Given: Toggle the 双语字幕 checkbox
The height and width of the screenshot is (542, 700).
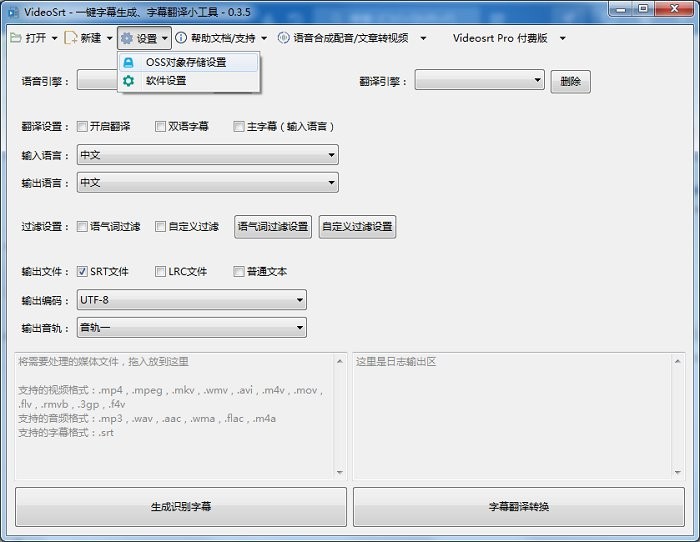Looking at the screenshot, I should click(x=160, y=127).
